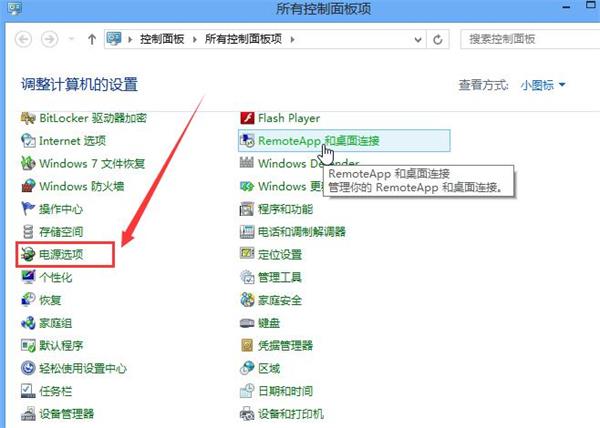Open the 存储空间 link text
This screenshot has height=428, width=600.
pos(61,232)
